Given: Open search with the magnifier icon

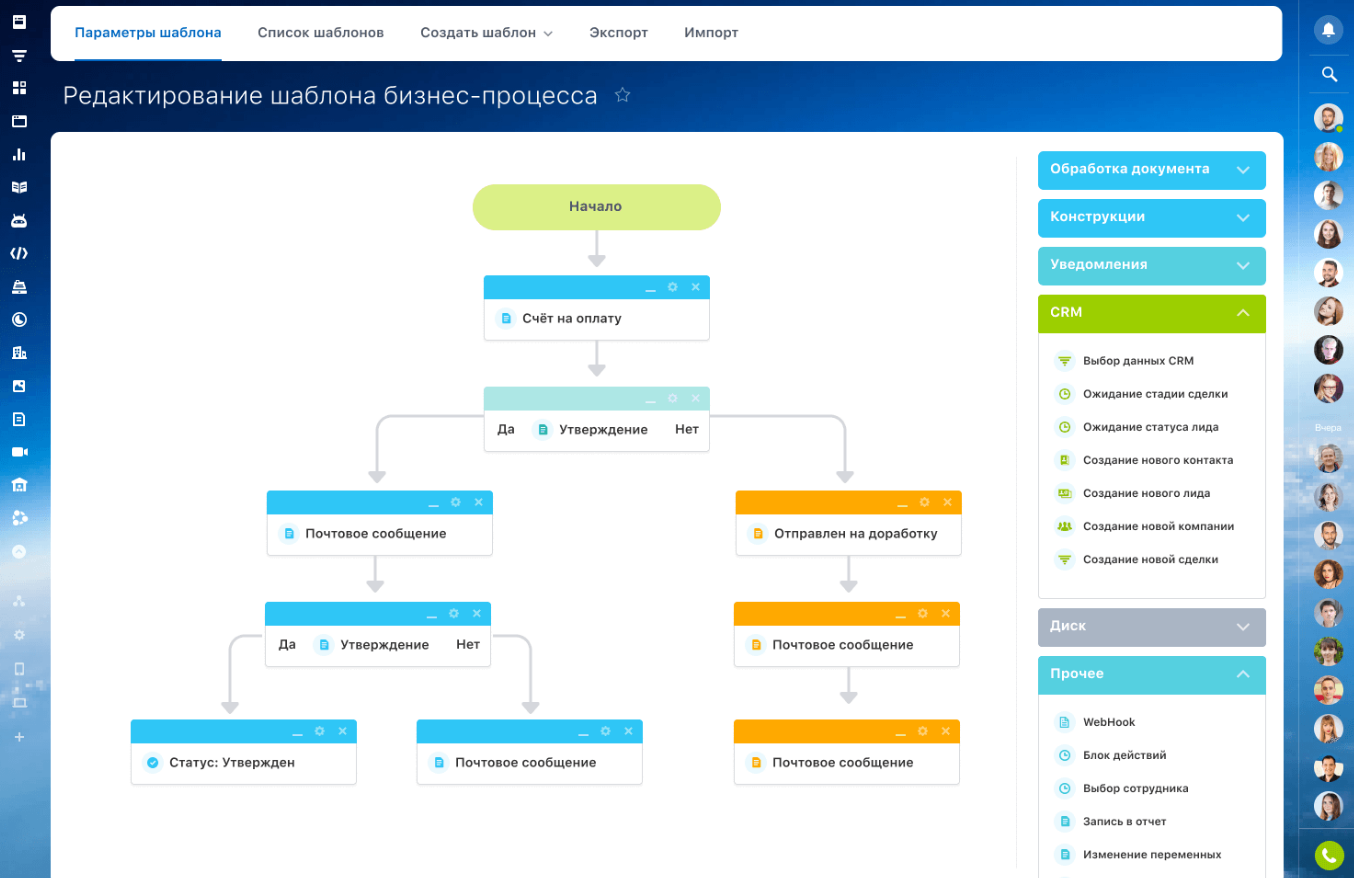Looking at the screenshot, I should pos(1328,74).
